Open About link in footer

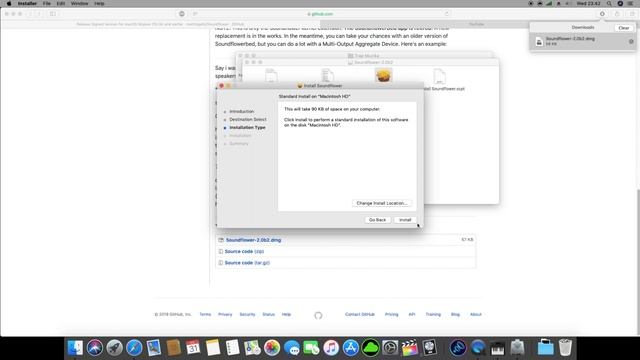(476, 314)
